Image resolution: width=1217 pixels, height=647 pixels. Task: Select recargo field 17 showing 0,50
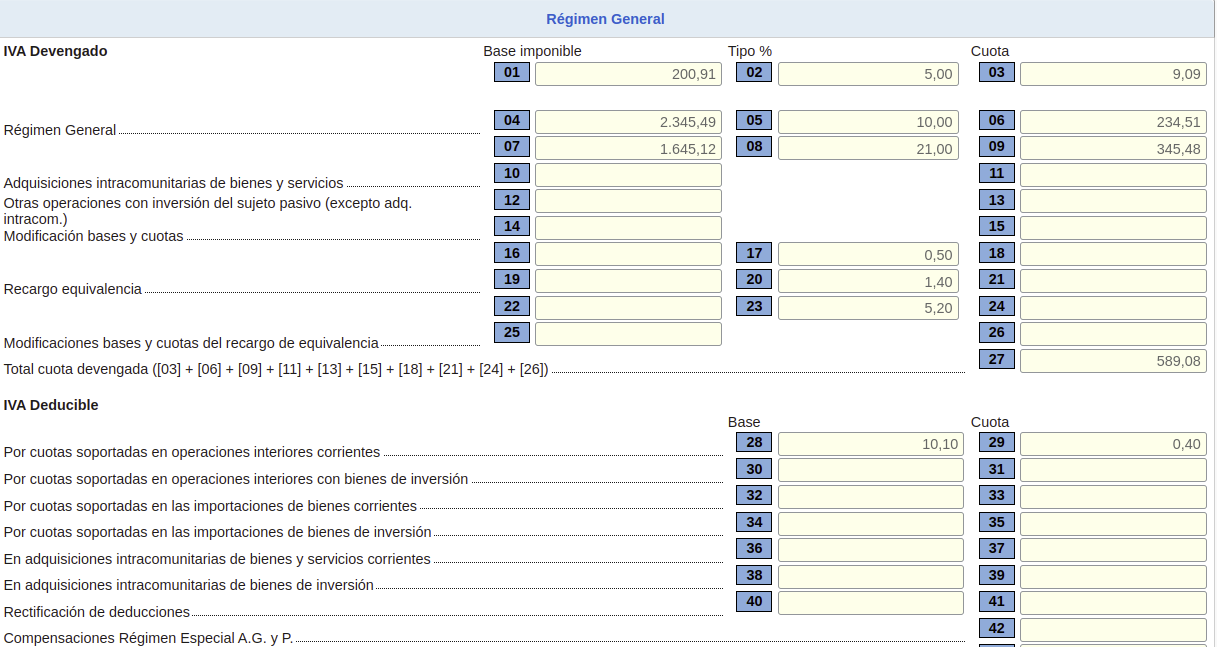[868, 254]
